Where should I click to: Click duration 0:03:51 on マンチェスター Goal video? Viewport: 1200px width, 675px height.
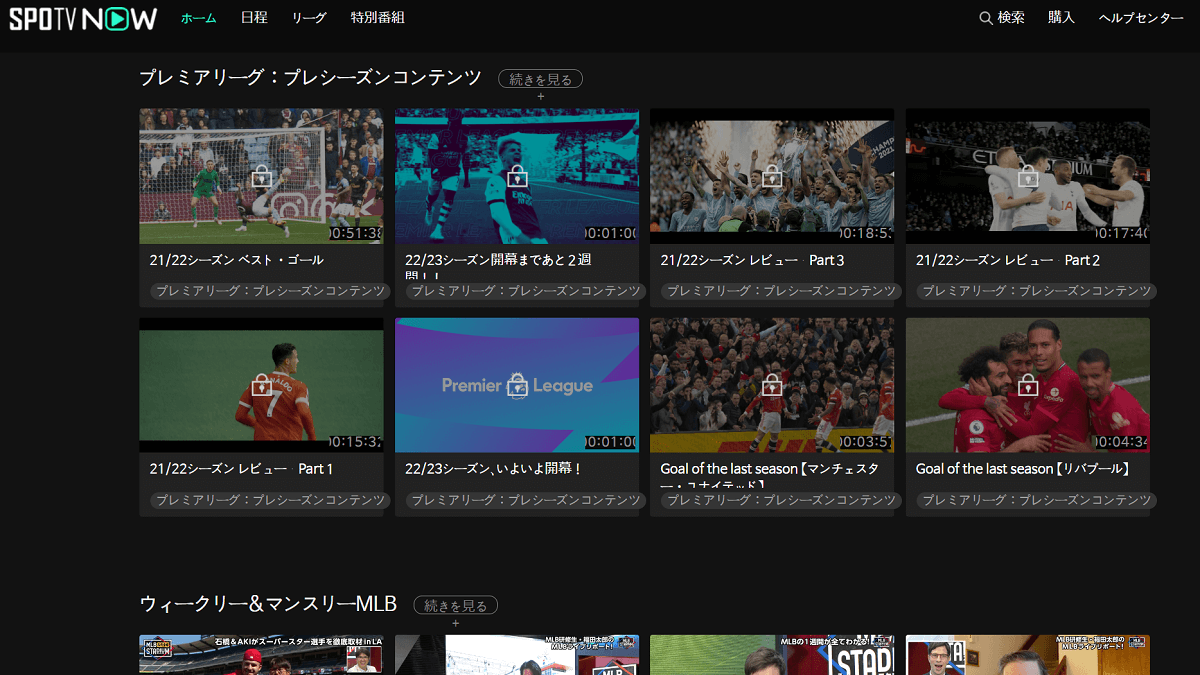pyautogui.click(x=867, y=441)
